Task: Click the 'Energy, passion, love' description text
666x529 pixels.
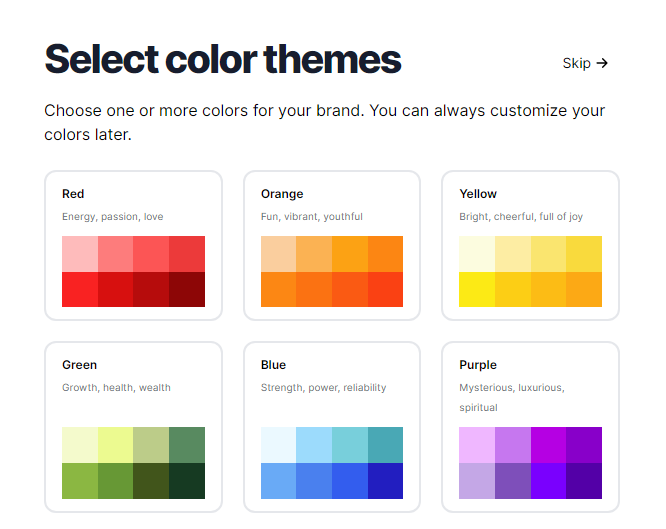Action: [x=112, y=216]
